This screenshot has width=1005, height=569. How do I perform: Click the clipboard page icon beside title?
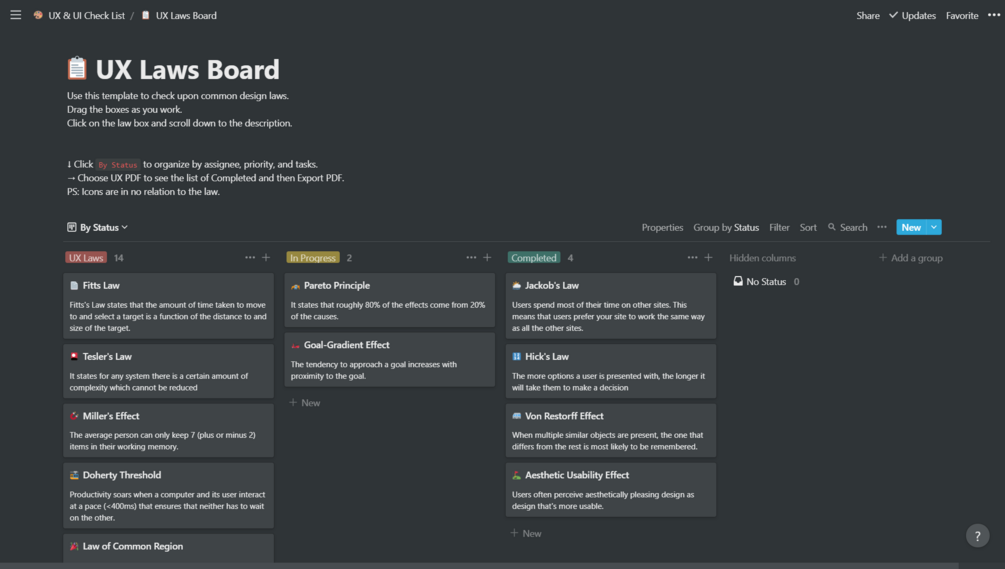(77, 69)
